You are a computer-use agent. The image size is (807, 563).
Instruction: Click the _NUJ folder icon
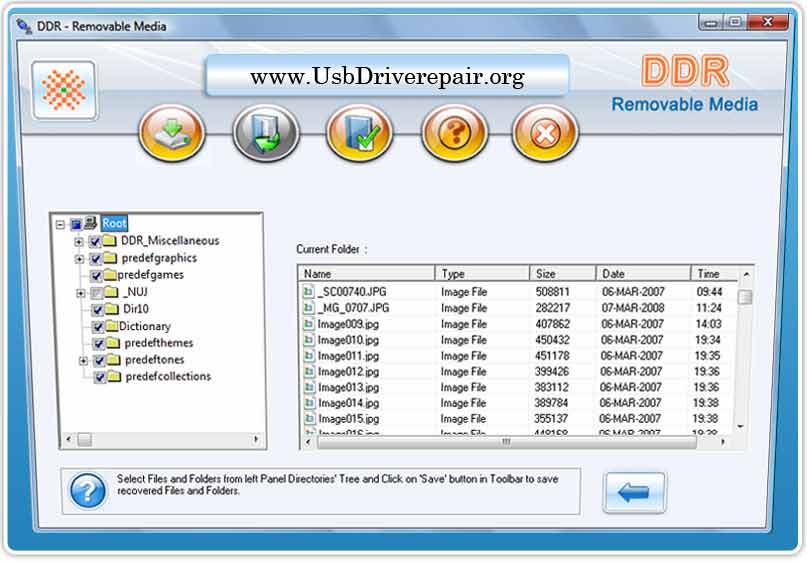click(x=112, y=292)
